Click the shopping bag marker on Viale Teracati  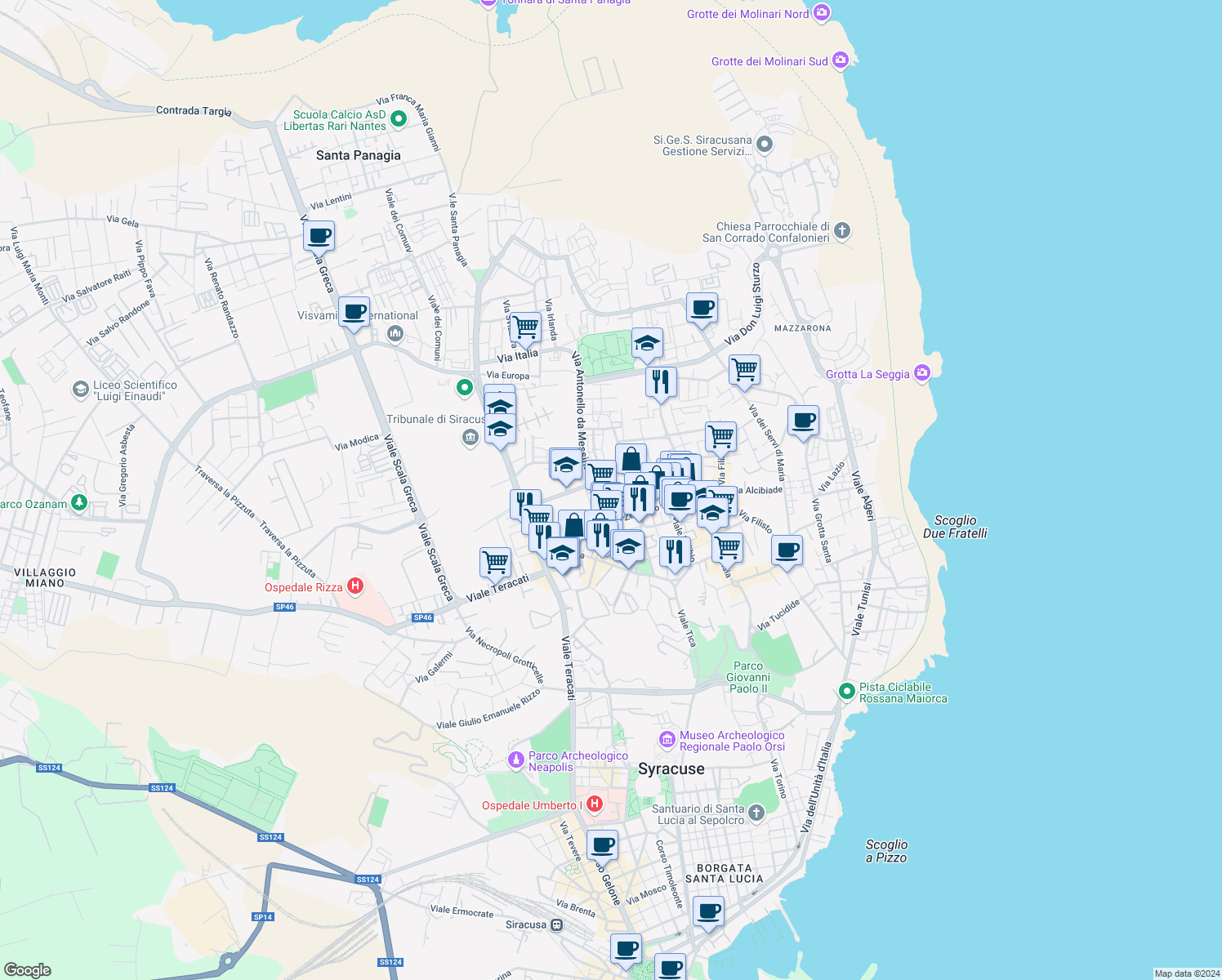(573, 525)
